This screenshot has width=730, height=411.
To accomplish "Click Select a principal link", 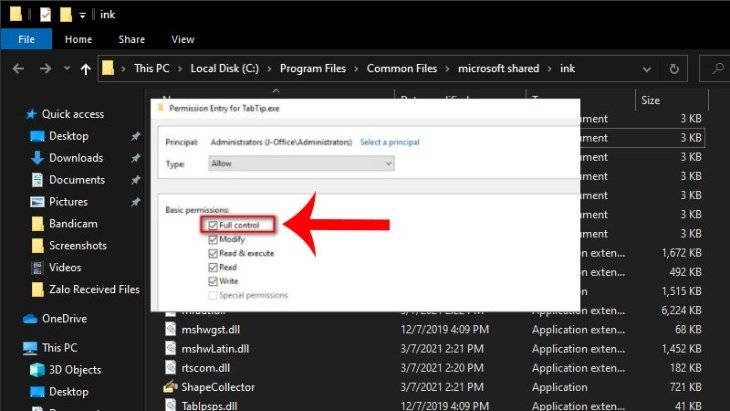I will [x=390, y=142].
